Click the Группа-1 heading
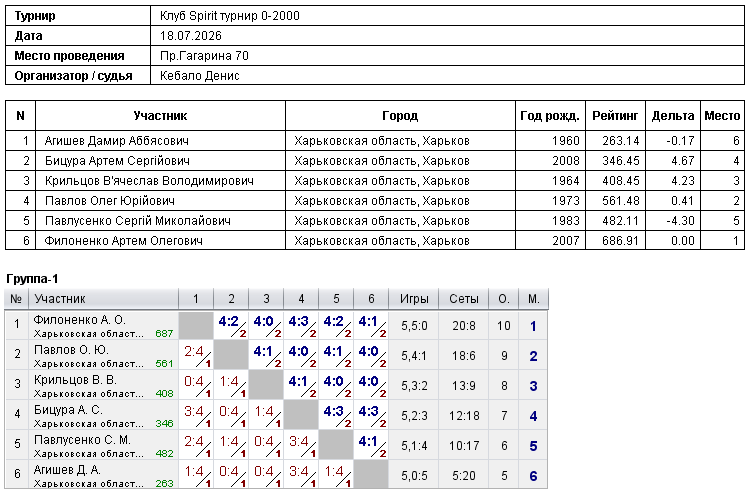 pyautogui.click(x=32, y=279)
